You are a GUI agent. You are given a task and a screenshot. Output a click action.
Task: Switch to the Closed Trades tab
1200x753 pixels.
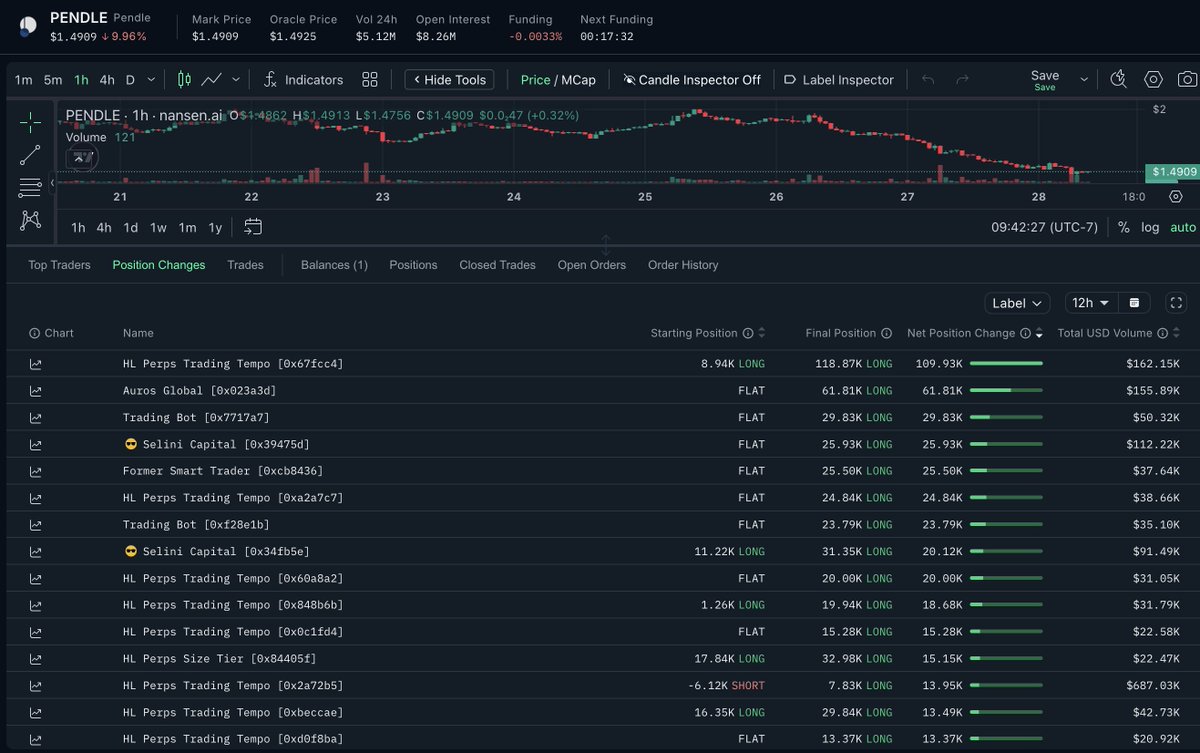(x=497, y=265)
